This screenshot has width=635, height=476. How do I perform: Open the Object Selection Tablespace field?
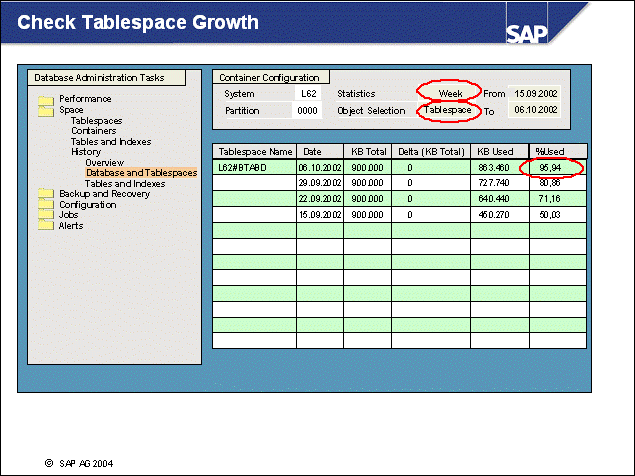coord(447,110)
